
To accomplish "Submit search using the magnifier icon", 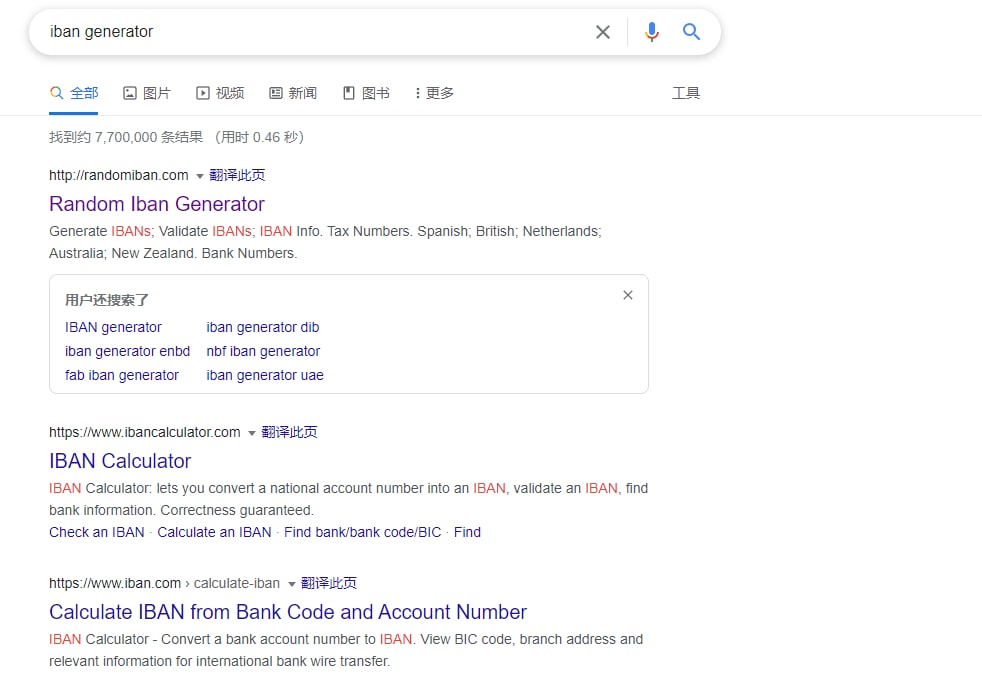I will (x=691, y=31).
